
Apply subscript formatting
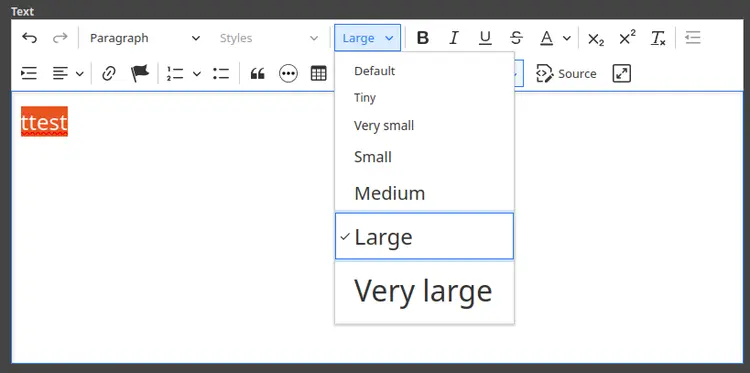[596, 38]
